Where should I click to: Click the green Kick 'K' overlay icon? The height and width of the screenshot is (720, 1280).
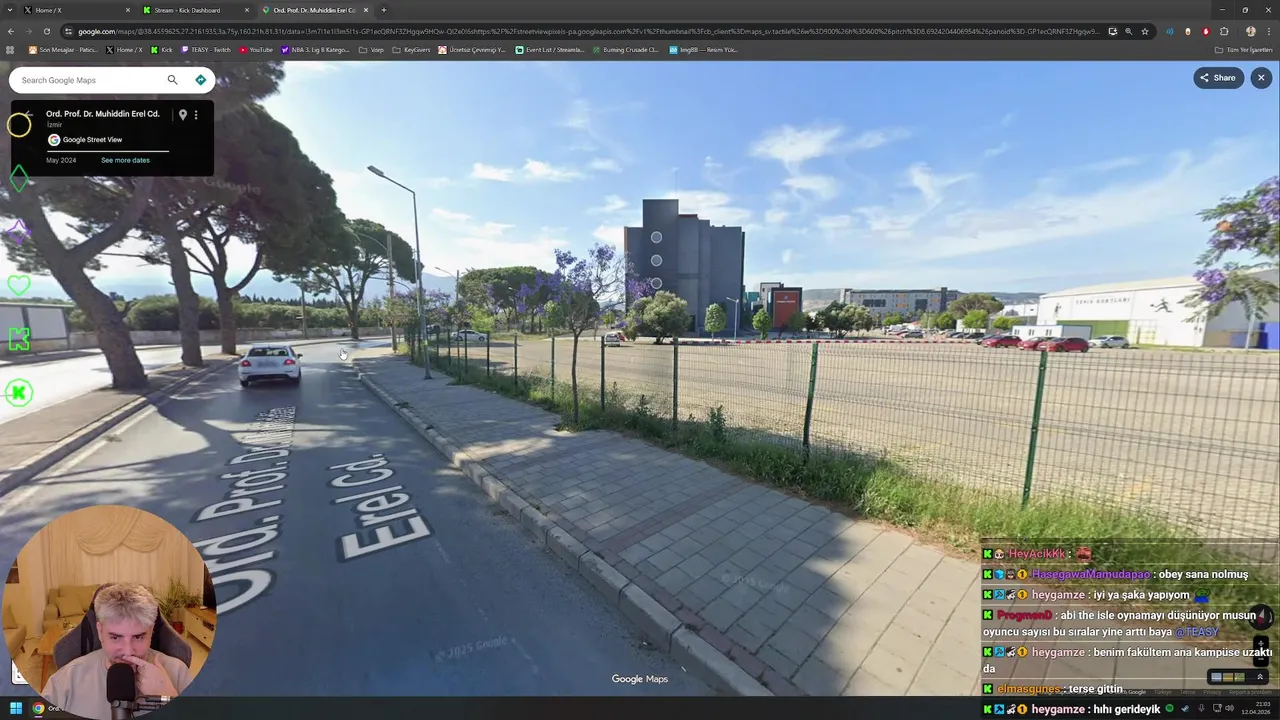(19, 393)
